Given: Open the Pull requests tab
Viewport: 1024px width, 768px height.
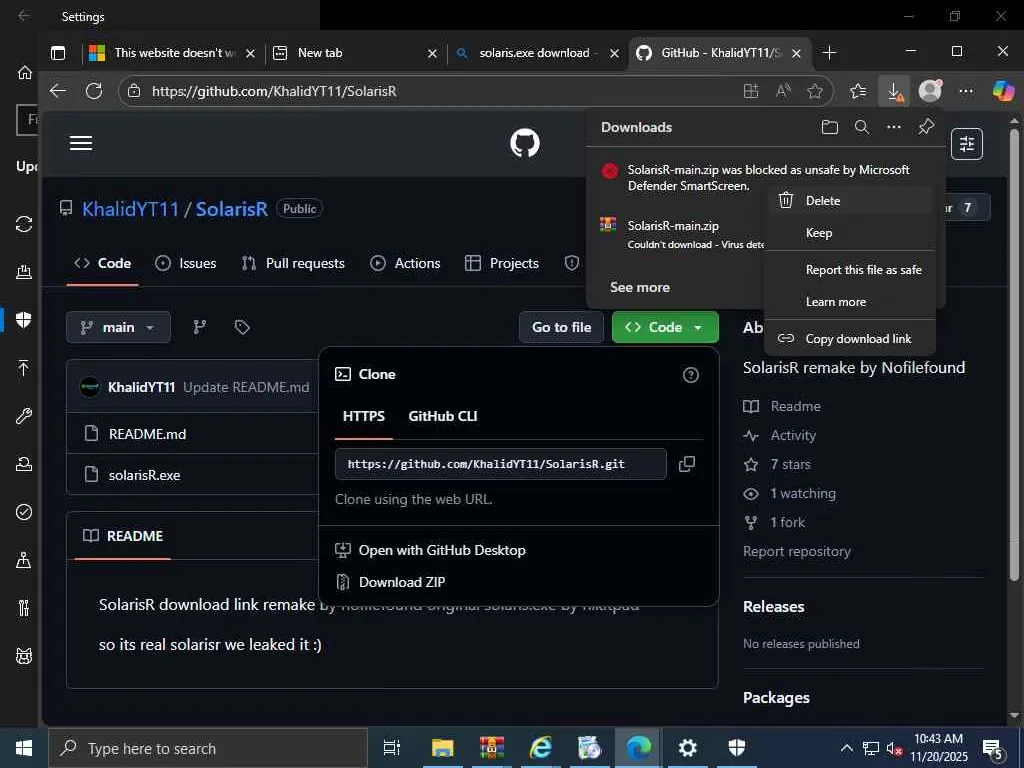Looking at the screenshot, I should tap(293, 263).
